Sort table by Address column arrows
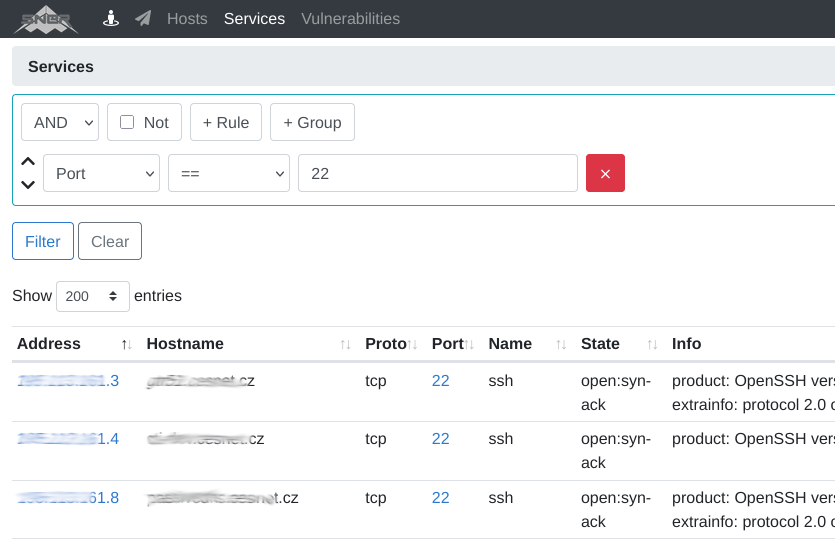The height and width of the screenshot is (541, 835). (126, 344)
